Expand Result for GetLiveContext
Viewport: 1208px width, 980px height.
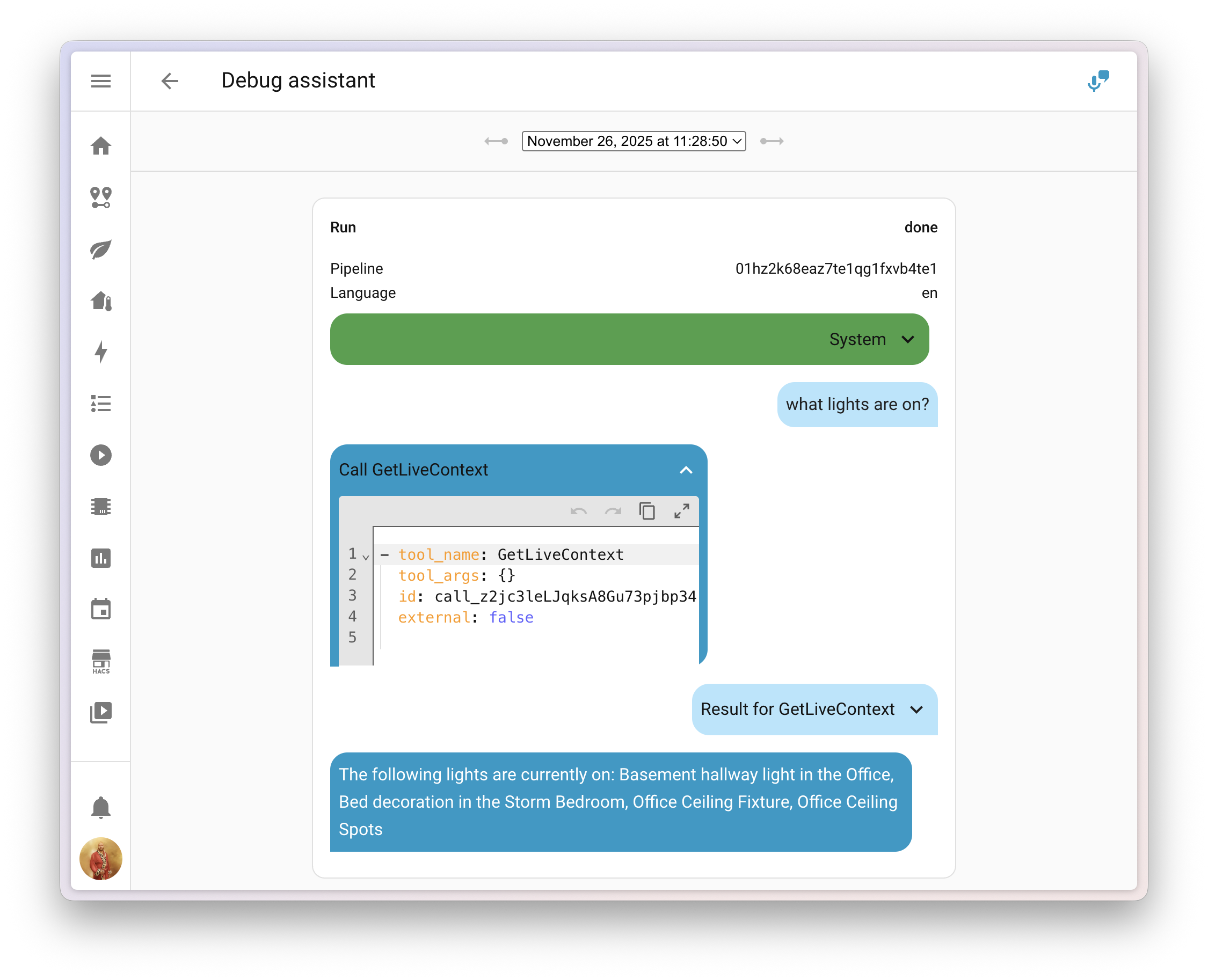(916, 710)
